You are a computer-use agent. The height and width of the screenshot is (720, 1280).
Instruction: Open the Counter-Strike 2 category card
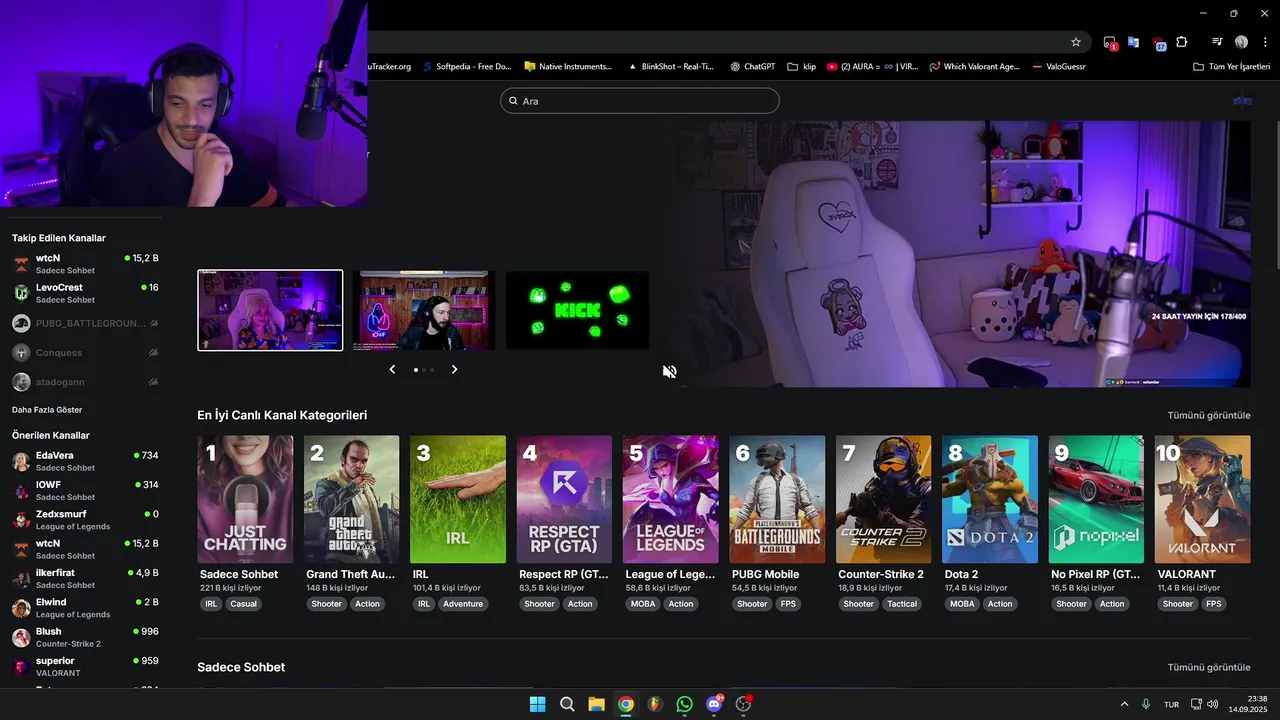pos(883,499)
